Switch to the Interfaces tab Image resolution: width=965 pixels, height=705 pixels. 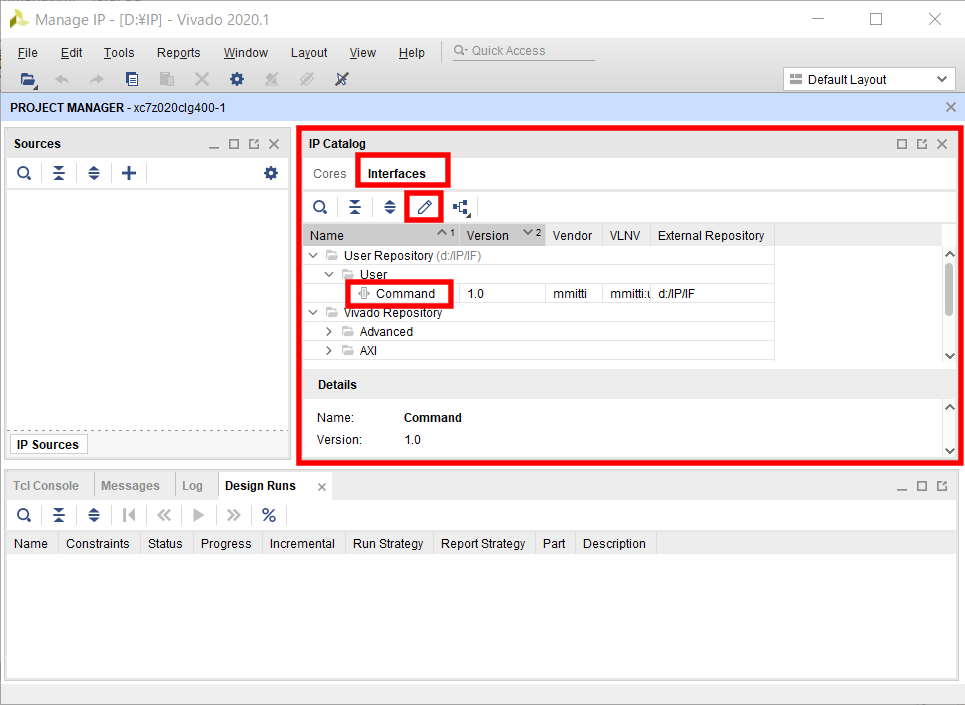pyautogui.click(x=396, y=173)
